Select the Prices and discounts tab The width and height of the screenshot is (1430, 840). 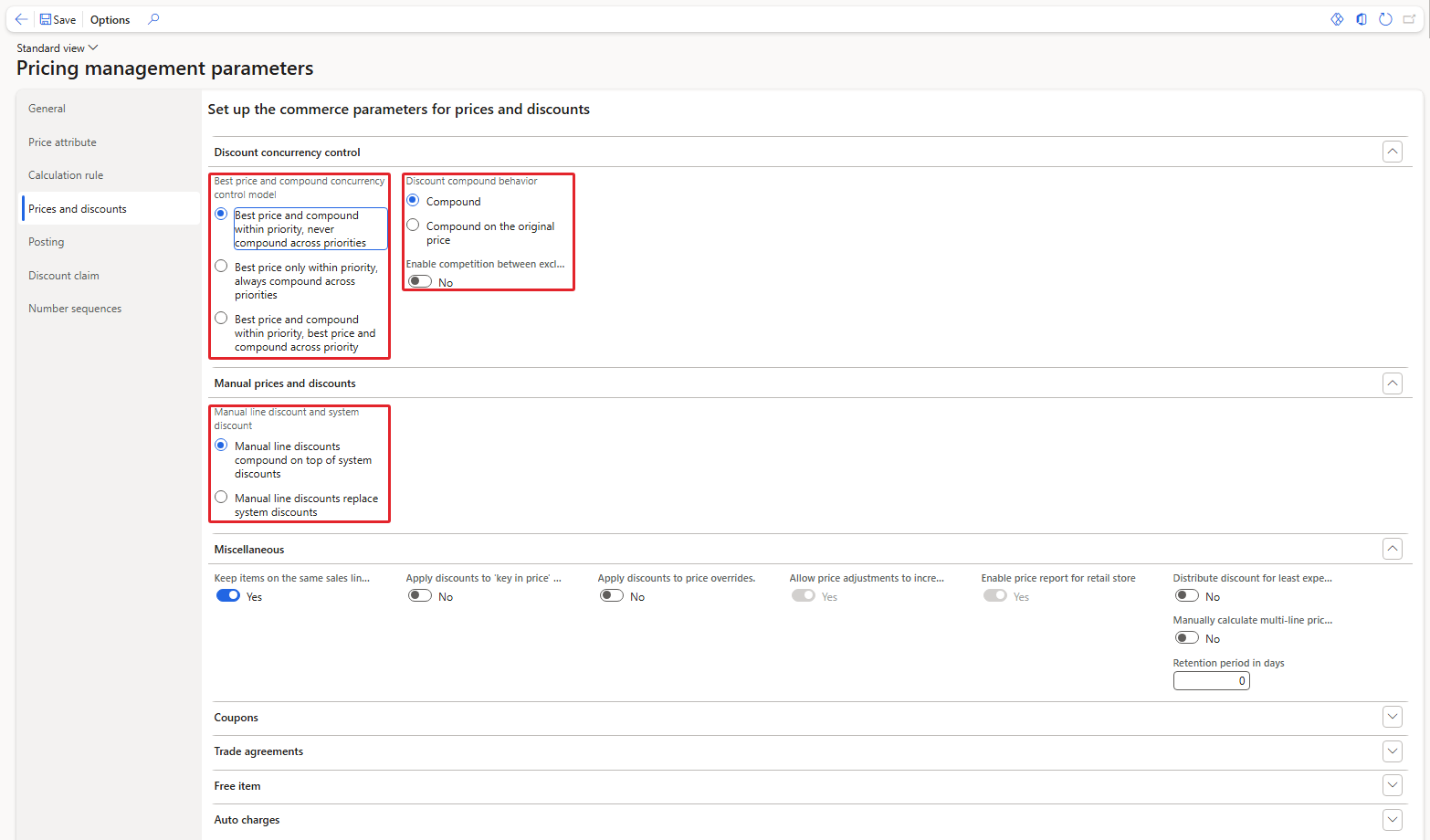click(x=110, y=209)
